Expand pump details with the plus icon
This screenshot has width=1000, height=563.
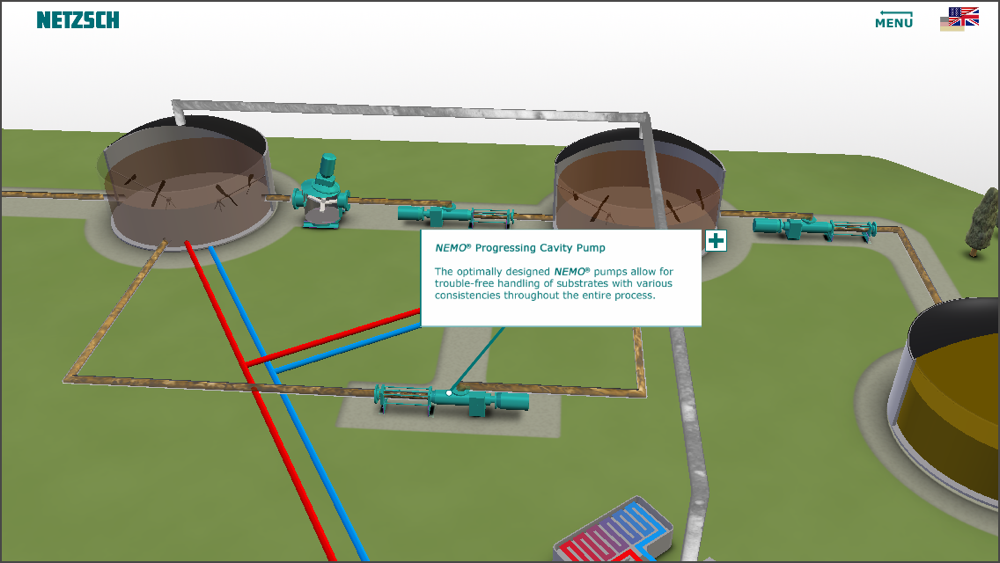pos(716,240)
